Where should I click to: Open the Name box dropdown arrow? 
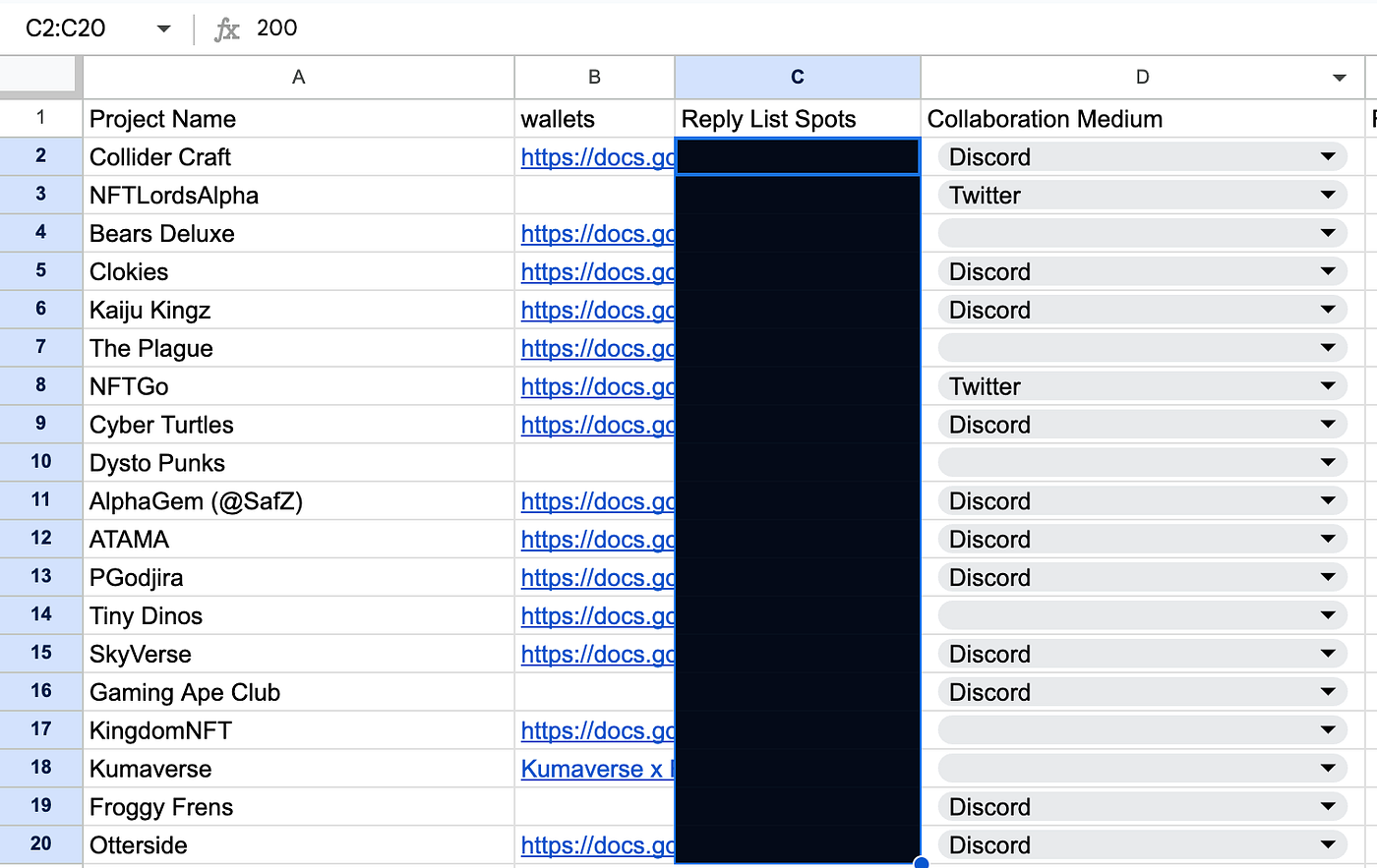click(163, 29)
